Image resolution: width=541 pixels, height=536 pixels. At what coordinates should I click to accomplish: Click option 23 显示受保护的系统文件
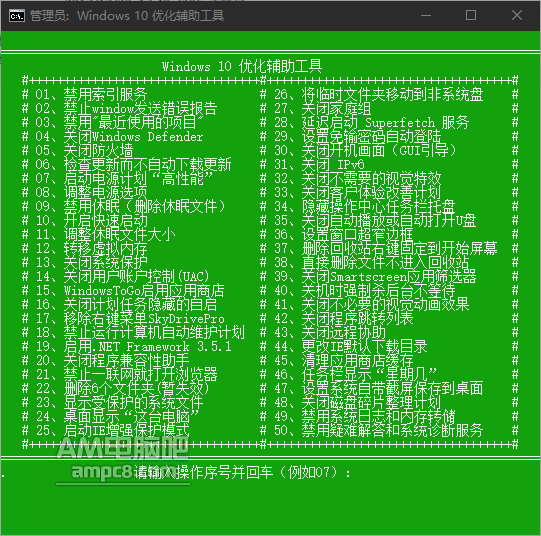pyautogui.click(x=119, y=403)
